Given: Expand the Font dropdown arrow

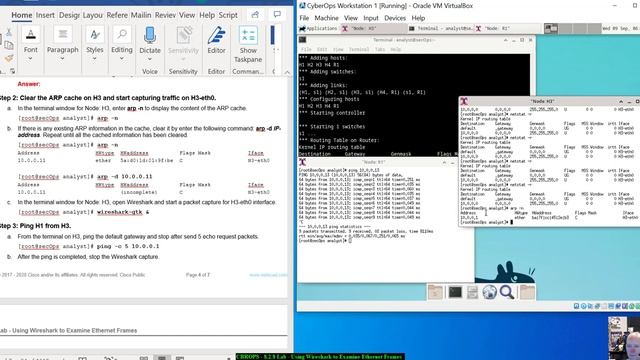Looking at the screenshot, I should 31,59.
